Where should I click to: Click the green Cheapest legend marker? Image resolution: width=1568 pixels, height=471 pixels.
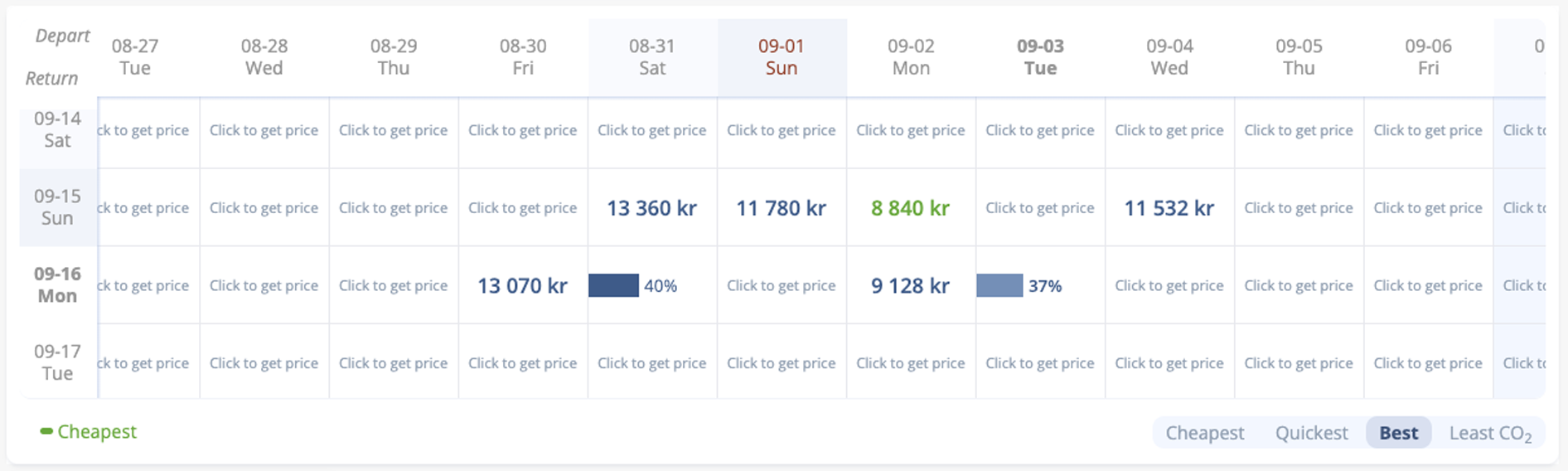[x=47, y=431]
